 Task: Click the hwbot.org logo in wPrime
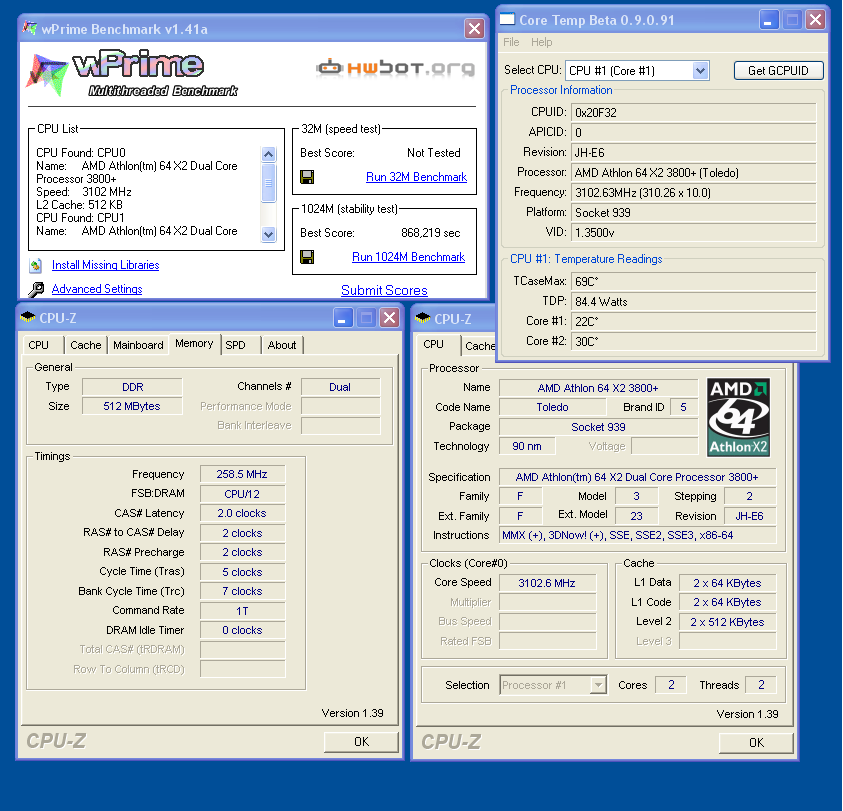pyautogui.click(x=396, y=68)
